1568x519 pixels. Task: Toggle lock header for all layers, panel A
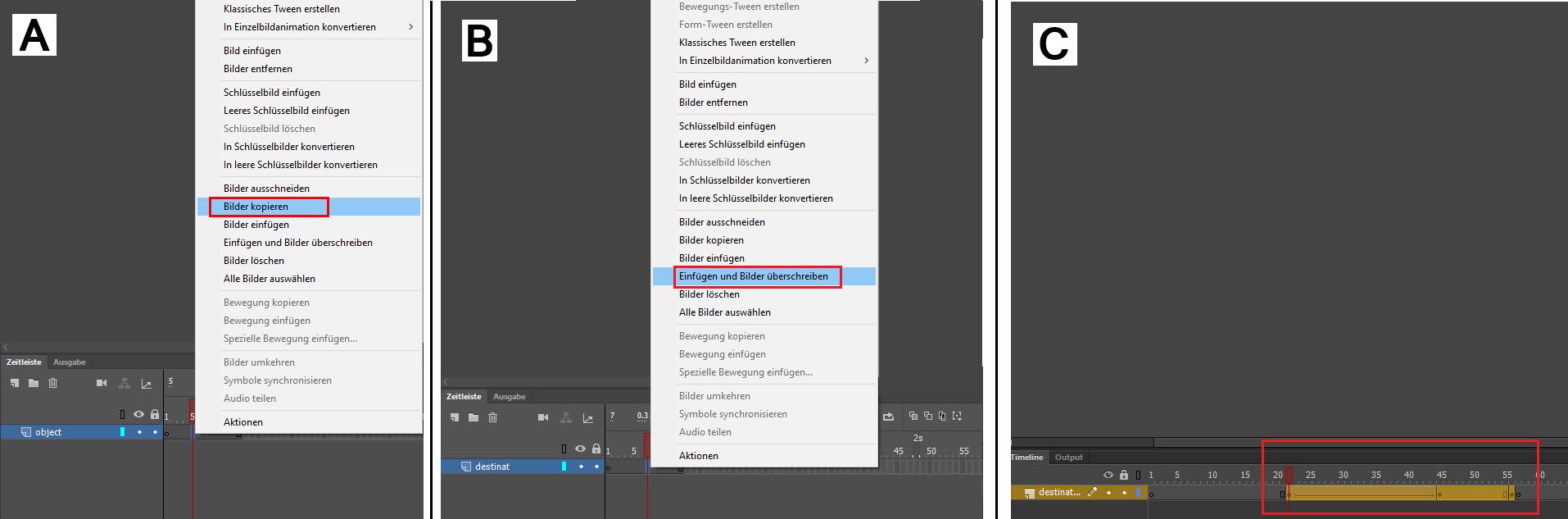pyautogui.click(x=155, y=414)
